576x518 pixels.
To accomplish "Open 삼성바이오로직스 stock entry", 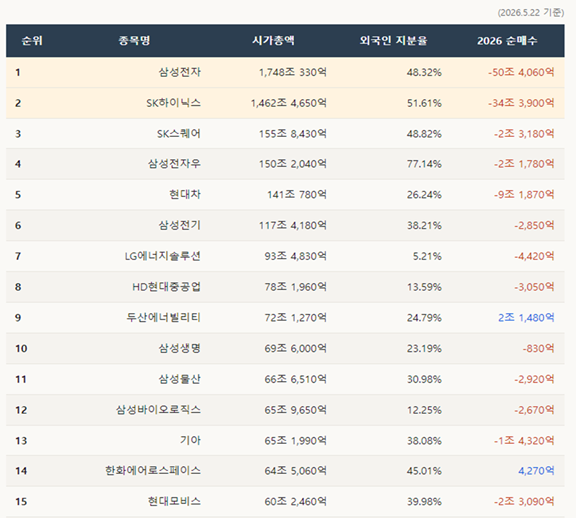I will [x=158, y=410].
